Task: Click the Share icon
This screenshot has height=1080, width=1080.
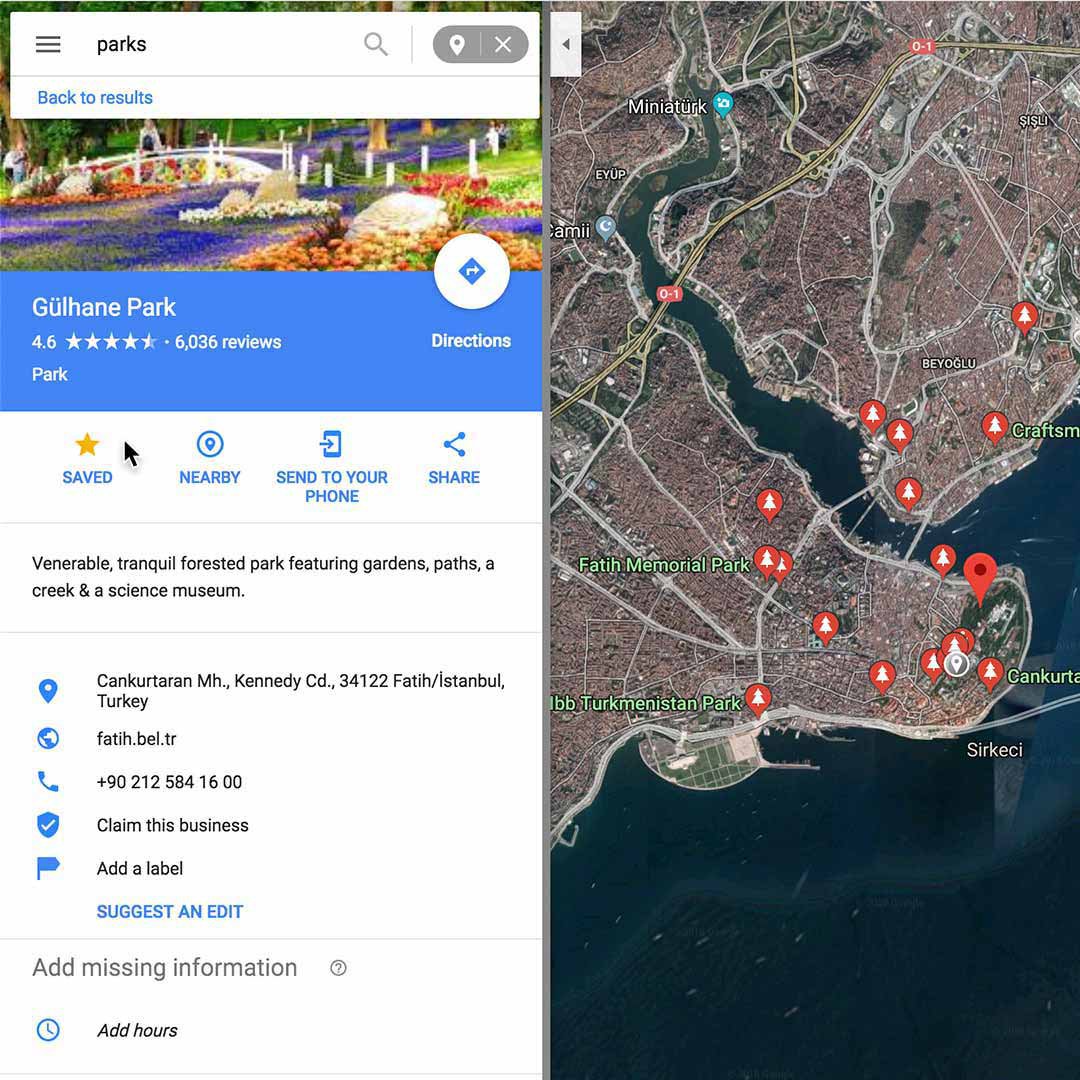Action: point(455,445)
